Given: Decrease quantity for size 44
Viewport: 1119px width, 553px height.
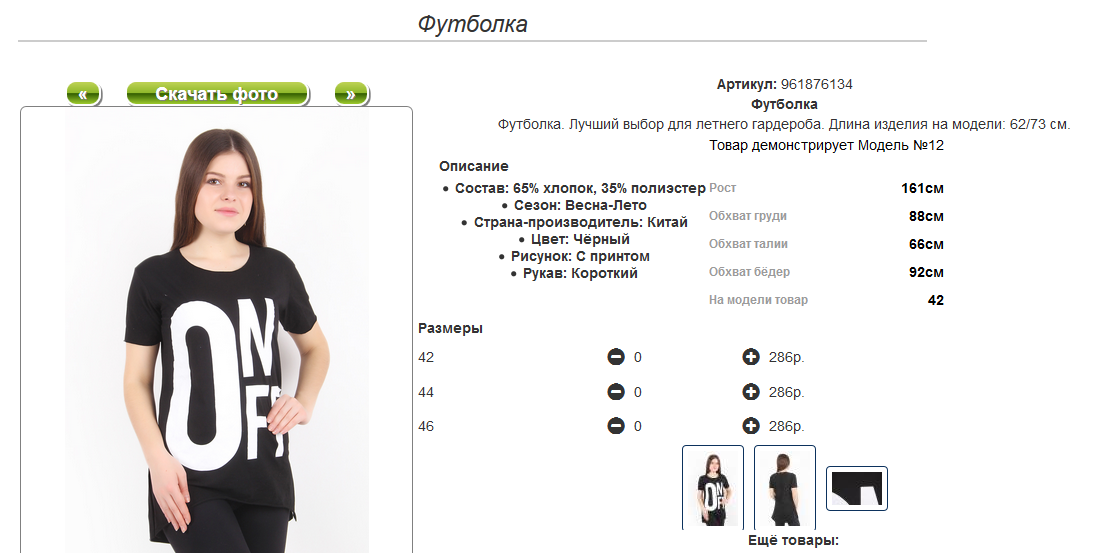Looking at the screenshot, I should 616,392.
